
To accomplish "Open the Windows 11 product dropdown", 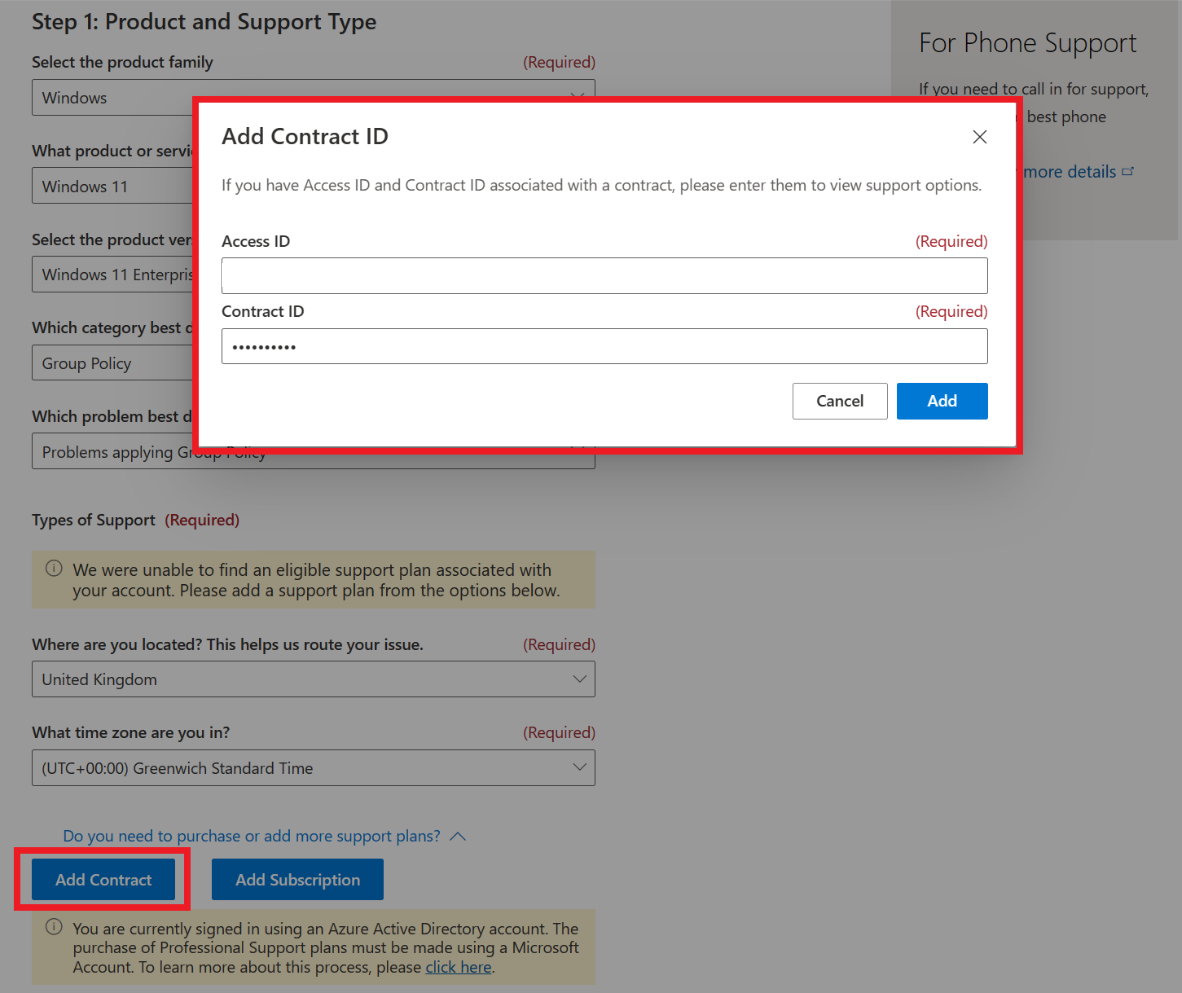I will pyautogui.click(x=110, y=186).
